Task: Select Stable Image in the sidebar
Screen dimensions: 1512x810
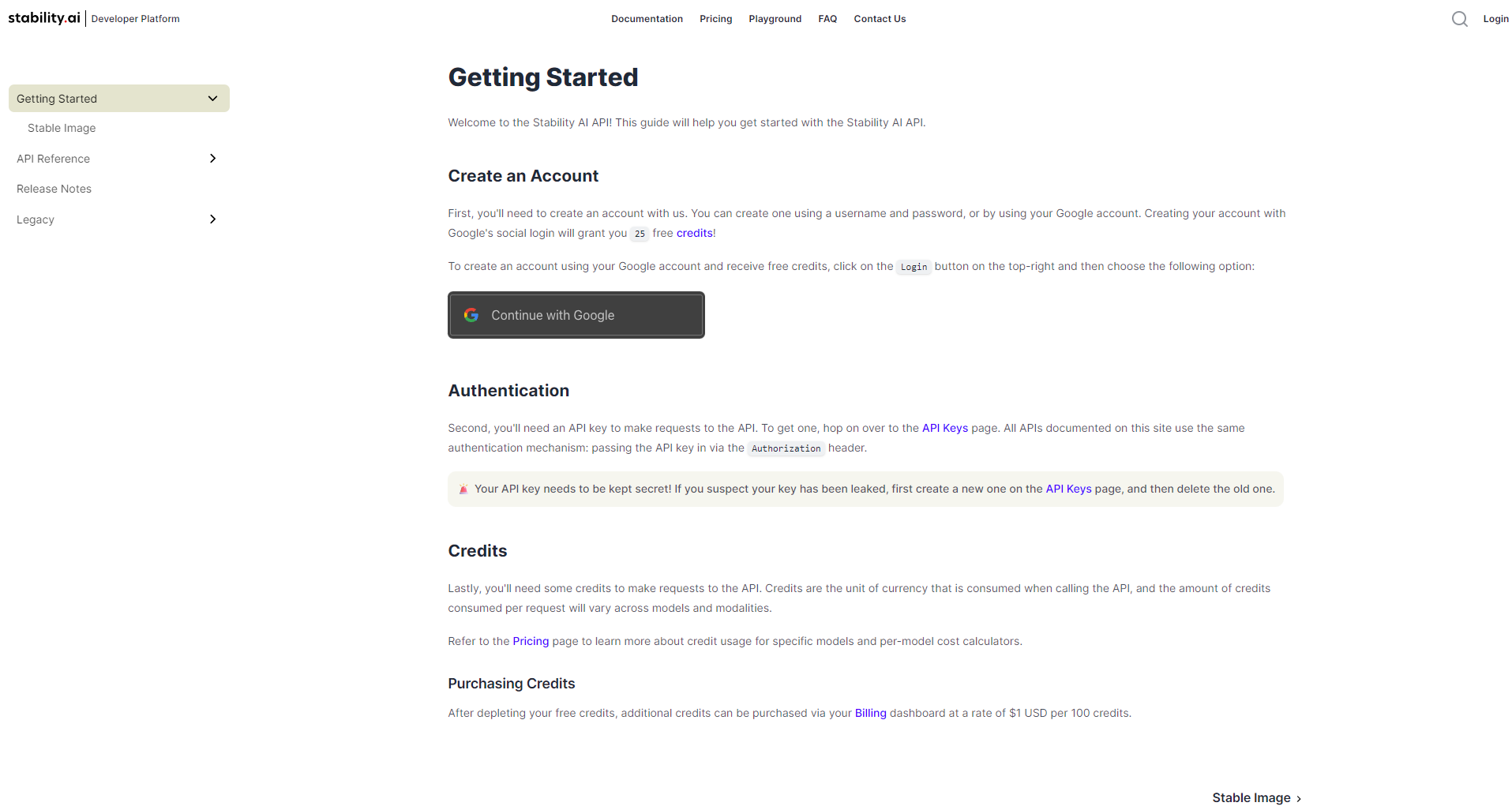Action: 62,128
